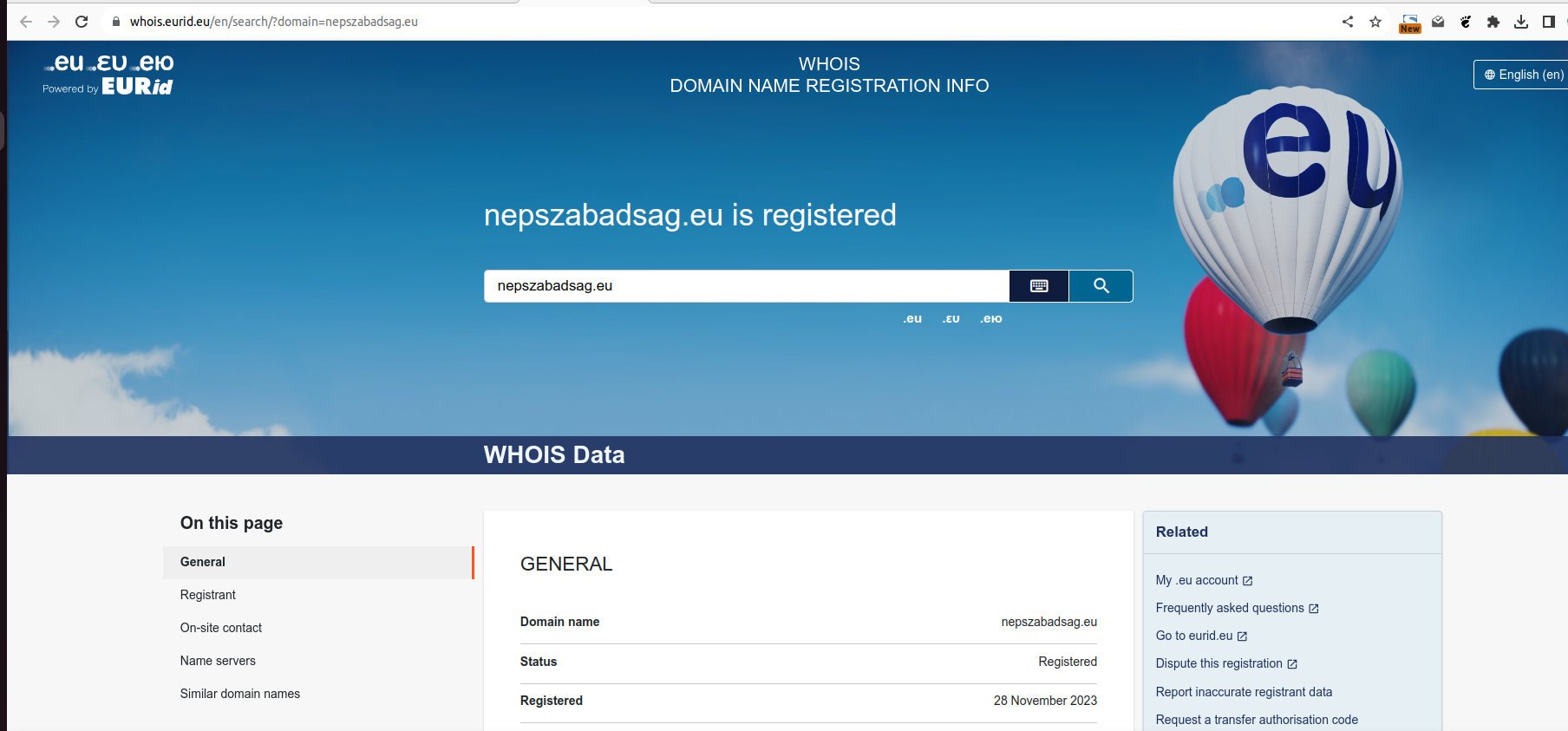Open the extensions puzzle piece menu

(1493, 22)
